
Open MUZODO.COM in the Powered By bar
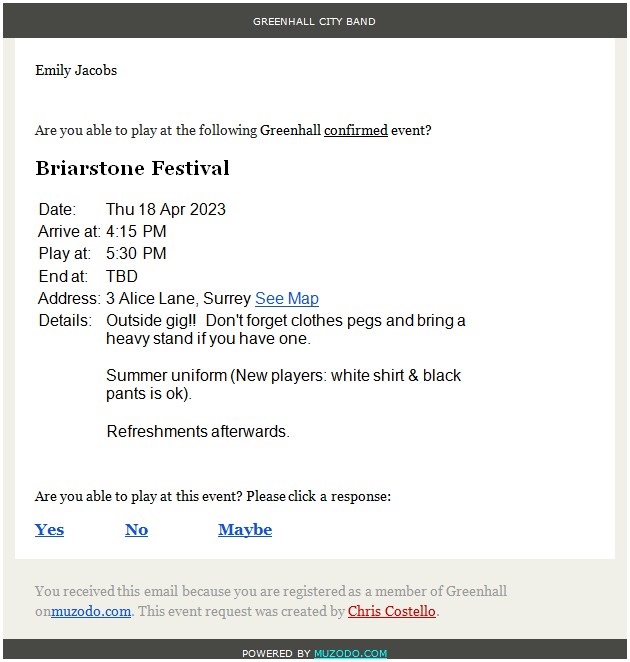pyautogui.click(x=350, y=653)
